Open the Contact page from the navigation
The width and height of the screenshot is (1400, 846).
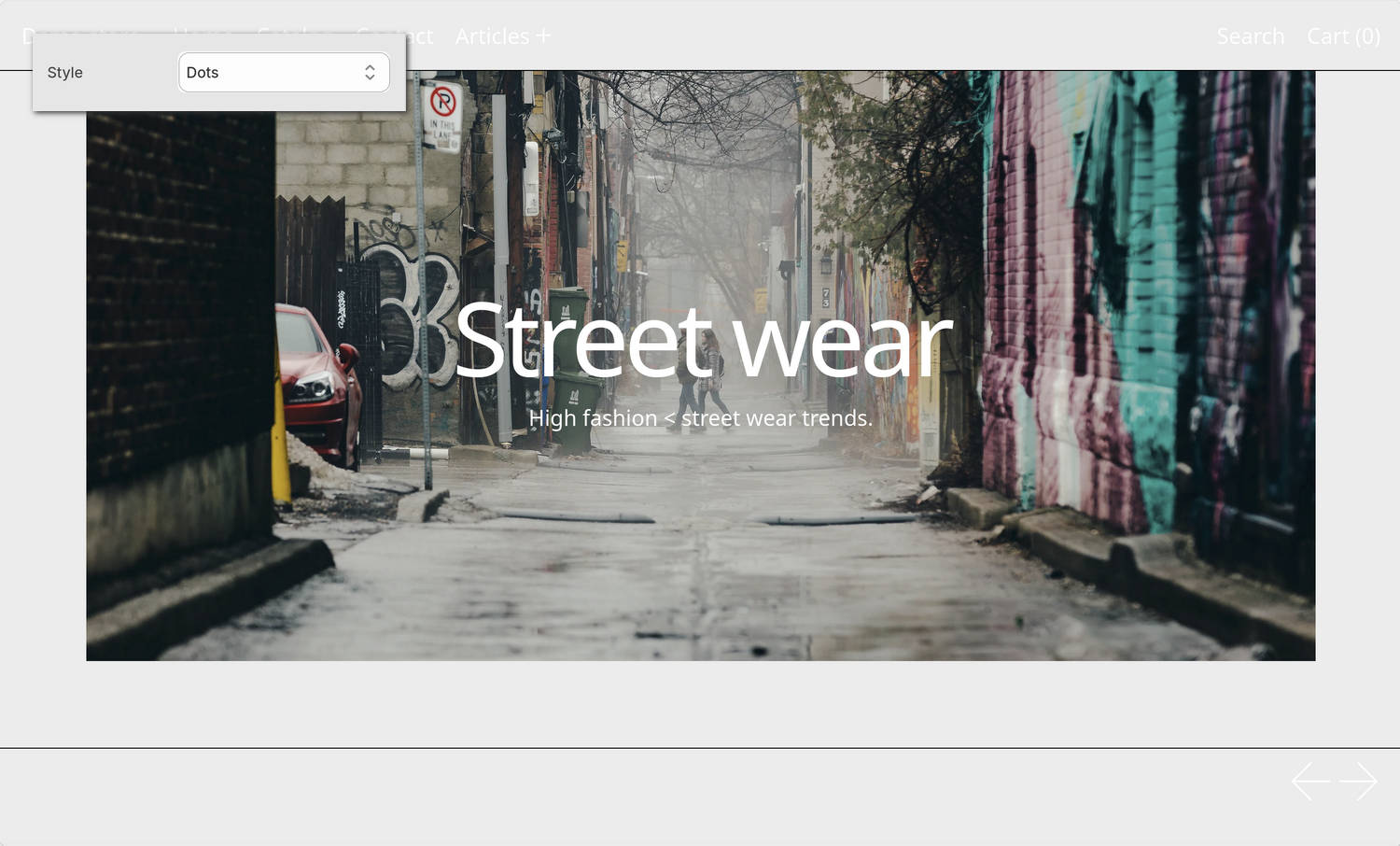[x=393, y=36]
